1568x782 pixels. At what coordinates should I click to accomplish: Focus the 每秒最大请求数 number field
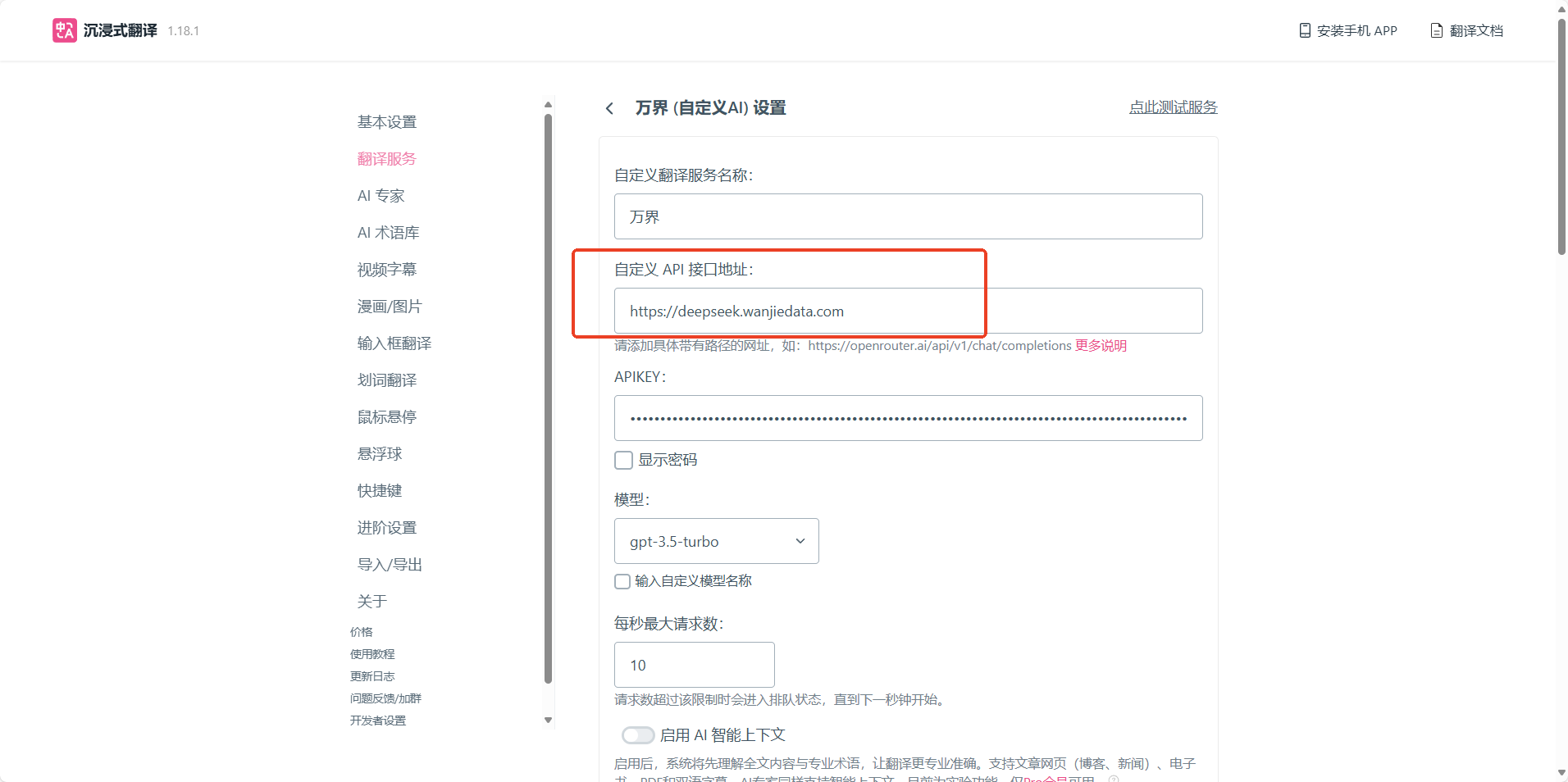pos(694,665)
